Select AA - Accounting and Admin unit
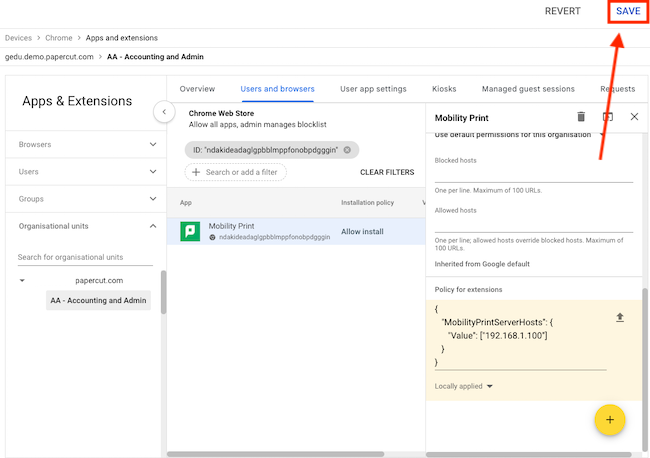650x458 pixels. (x=98, y=300)
